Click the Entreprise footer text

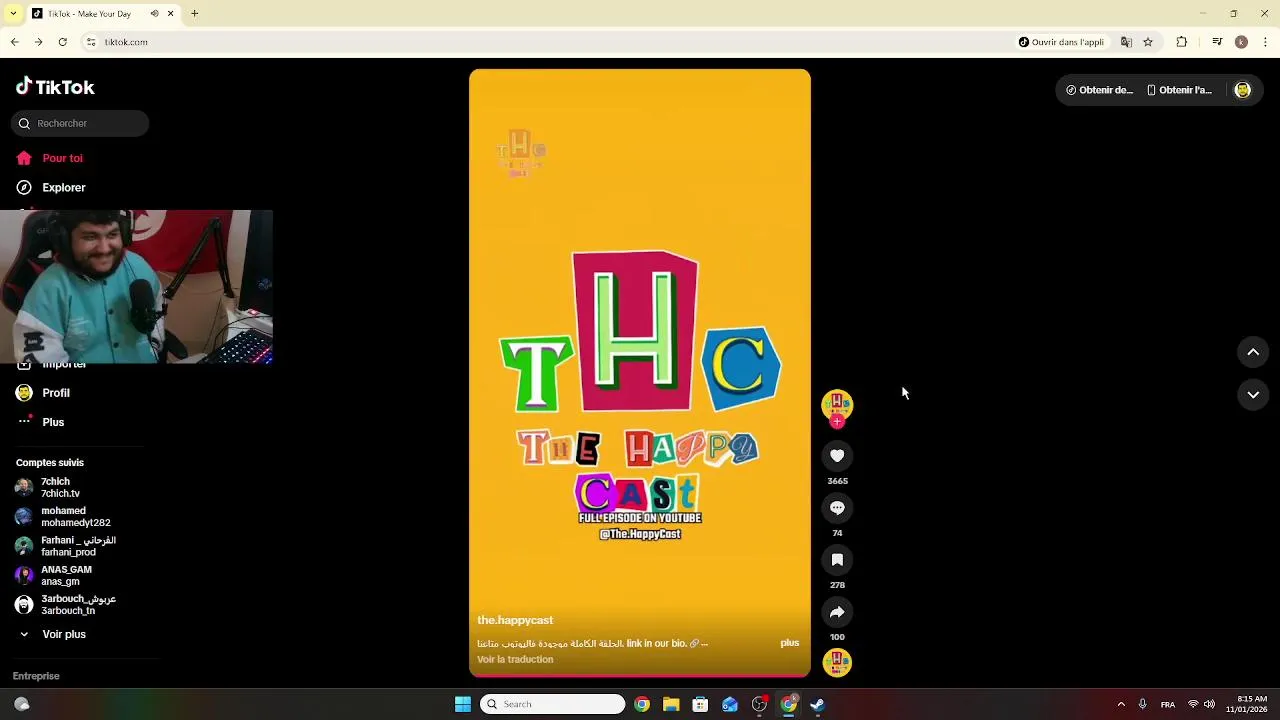point(36,676)
